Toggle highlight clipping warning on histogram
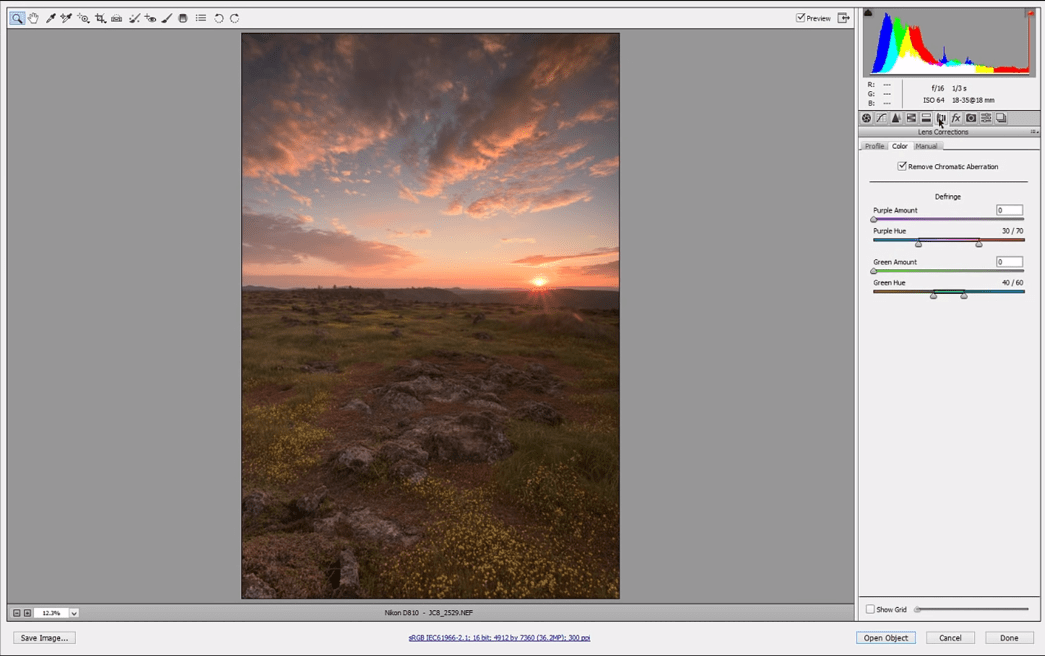 pos(1030,12)
